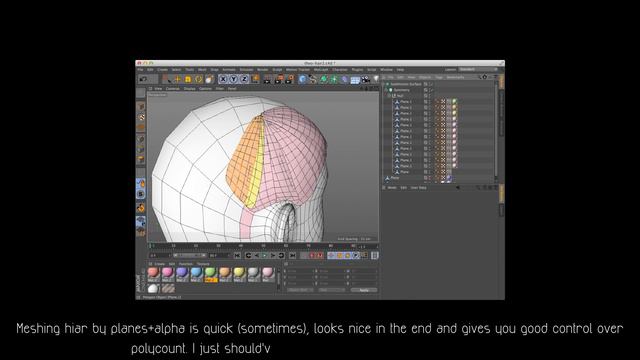
Task: Open the Object (Rel) coordinate dropdown
Action: click(300, 290)
